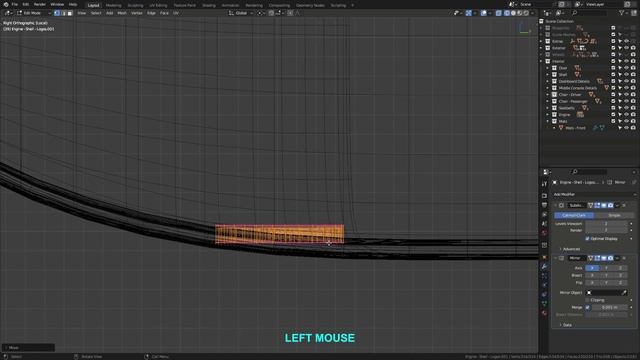The height and width of the screenshot is (360, 640).
Task: Open the Render properties tab
Action: 544,196
